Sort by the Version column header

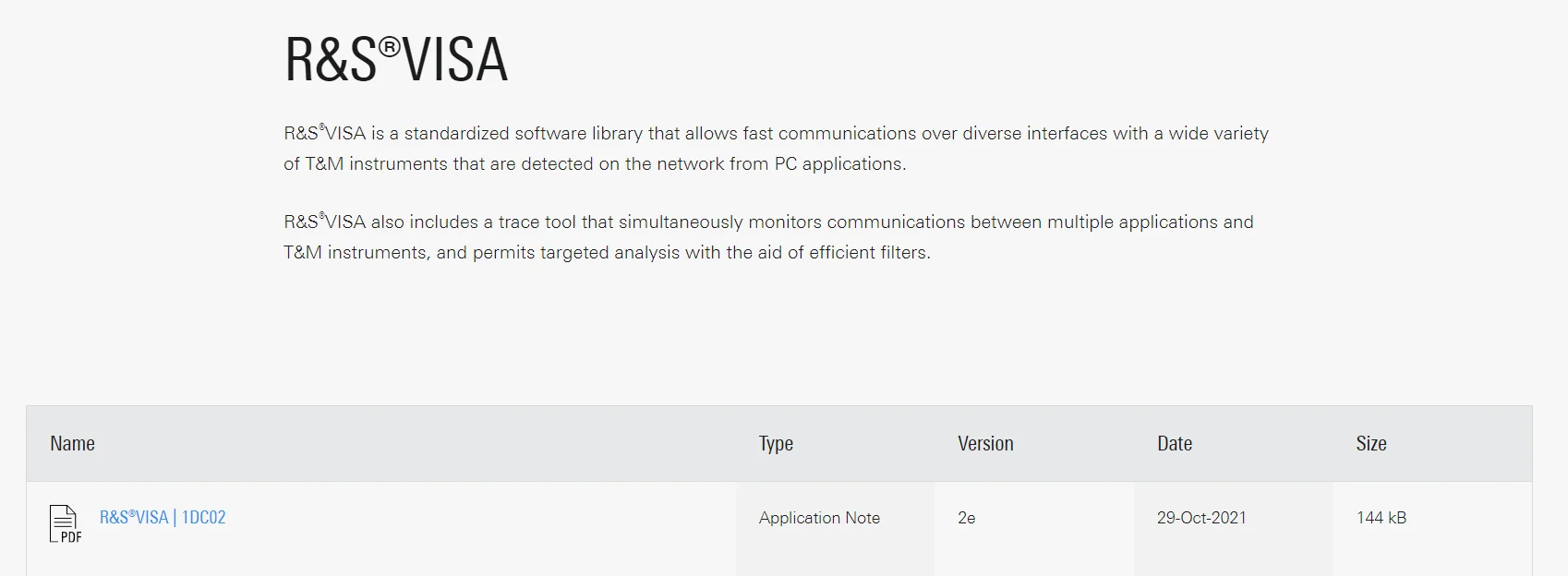tap(985, 443)
